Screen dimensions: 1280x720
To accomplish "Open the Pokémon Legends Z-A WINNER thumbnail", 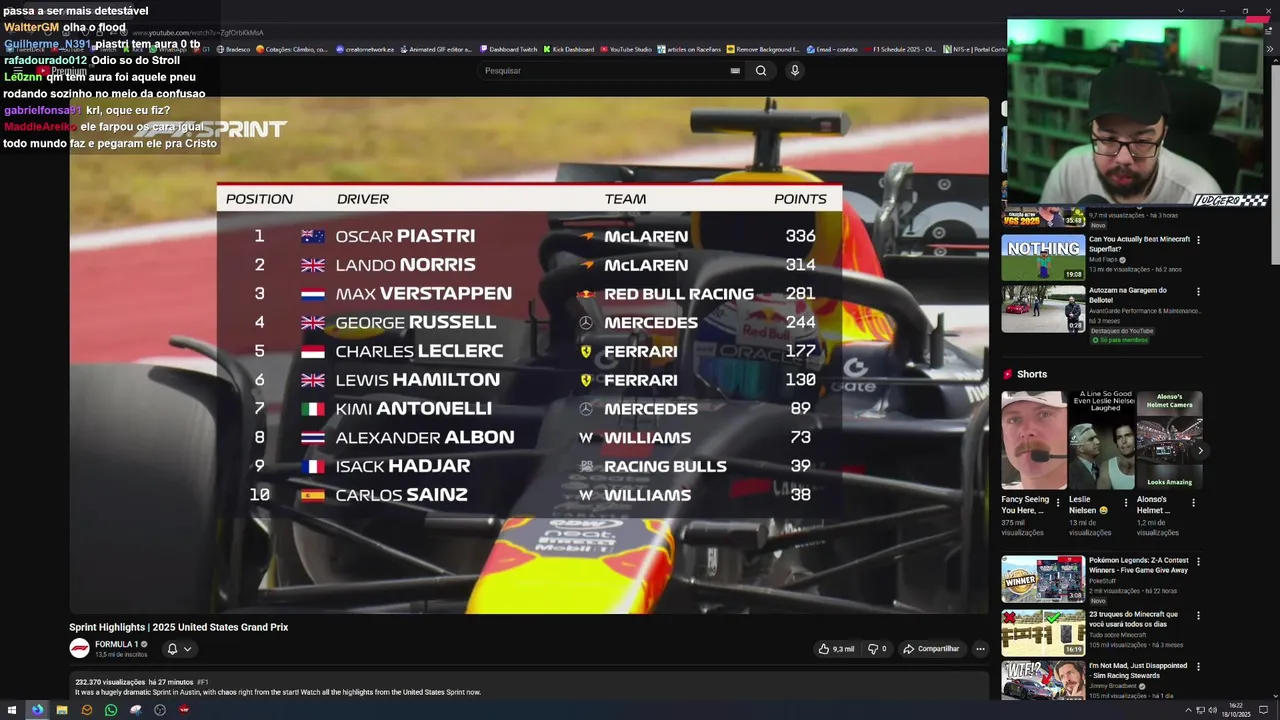I will pyautogui.click(x=1043, y=578).
